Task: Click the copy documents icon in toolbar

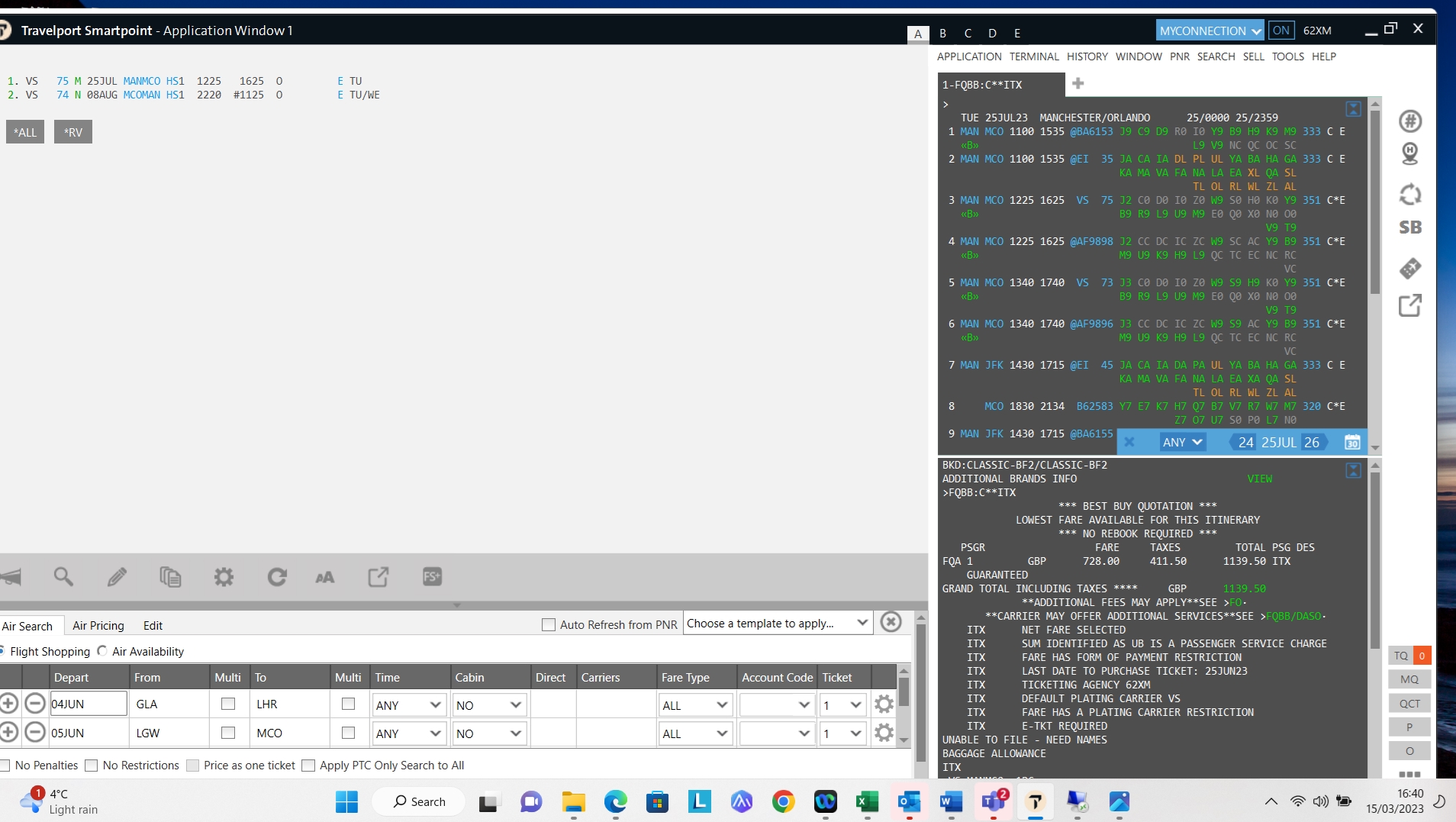Action: pos(170,577)
